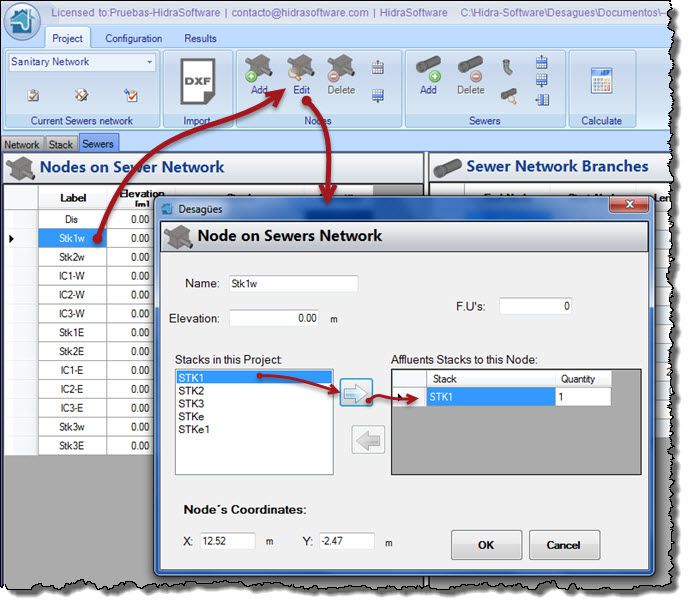Viewport: 690px width, 605px height.
Task: Select the IC3-E node row
Action: point(72,408)
